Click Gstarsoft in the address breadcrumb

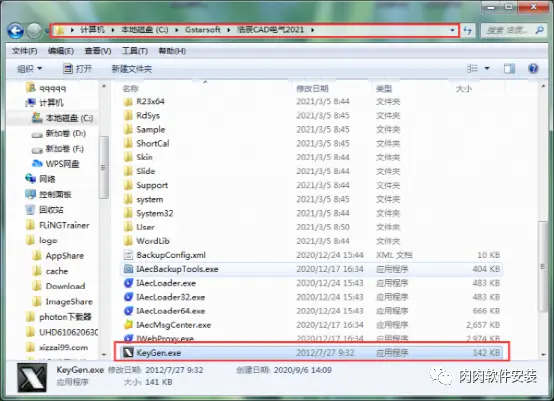click(203, 30)
